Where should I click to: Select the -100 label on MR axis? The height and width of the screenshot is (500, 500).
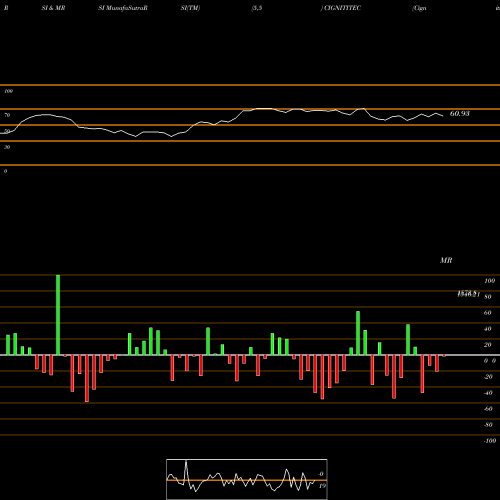point(490,441)
